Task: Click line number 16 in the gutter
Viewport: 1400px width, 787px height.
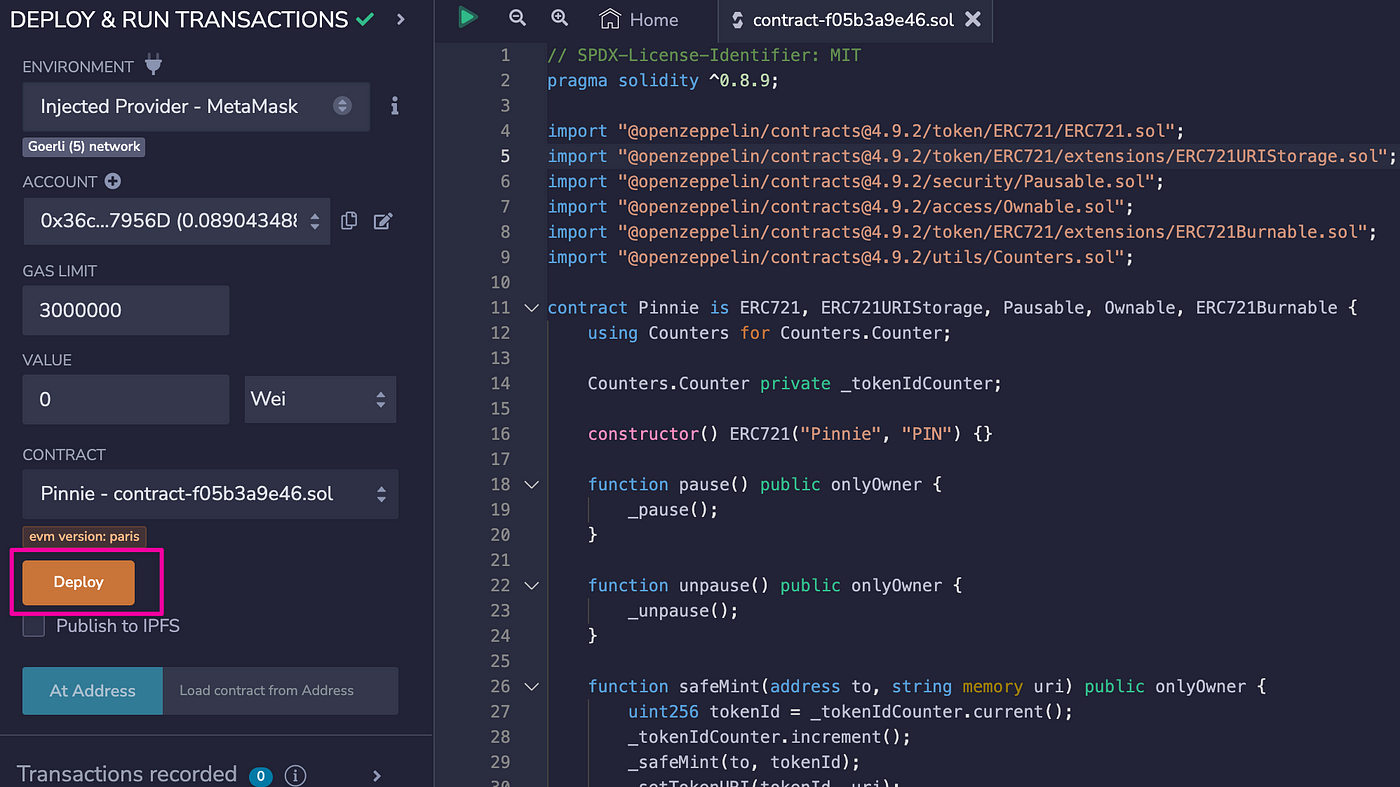Action: (500, 434)
